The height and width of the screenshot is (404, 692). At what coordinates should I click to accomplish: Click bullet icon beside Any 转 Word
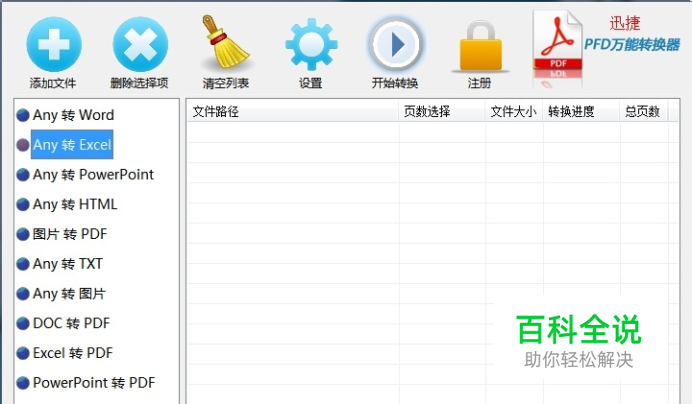point(23,115)
